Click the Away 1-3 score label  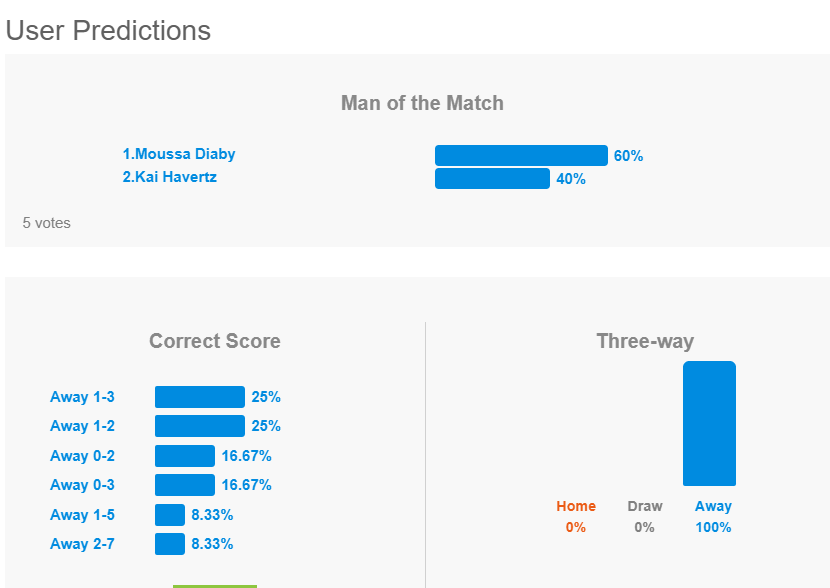click(82, 397)
